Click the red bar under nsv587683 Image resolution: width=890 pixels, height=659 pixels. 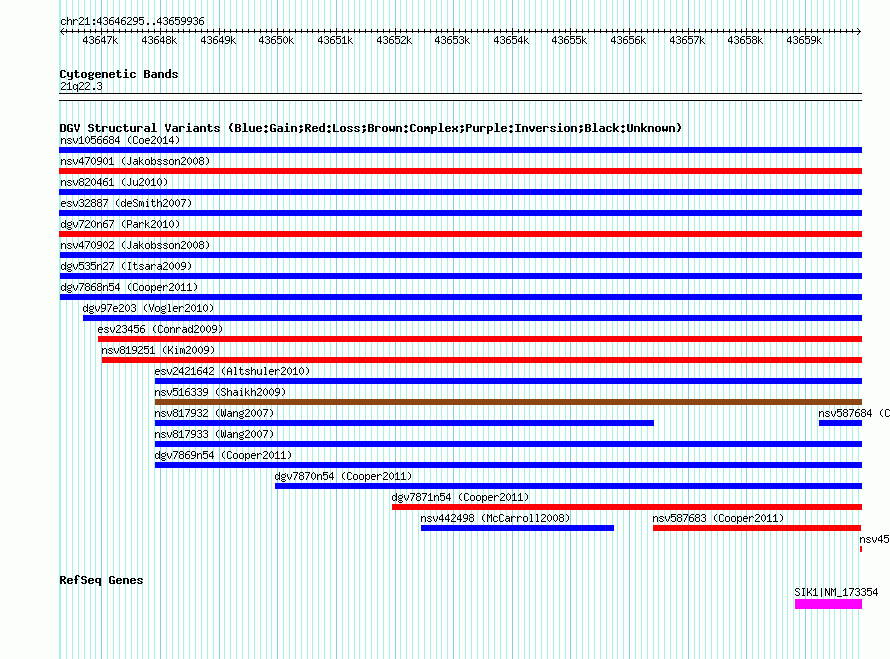pyautogui.click(x=757, y=528)
